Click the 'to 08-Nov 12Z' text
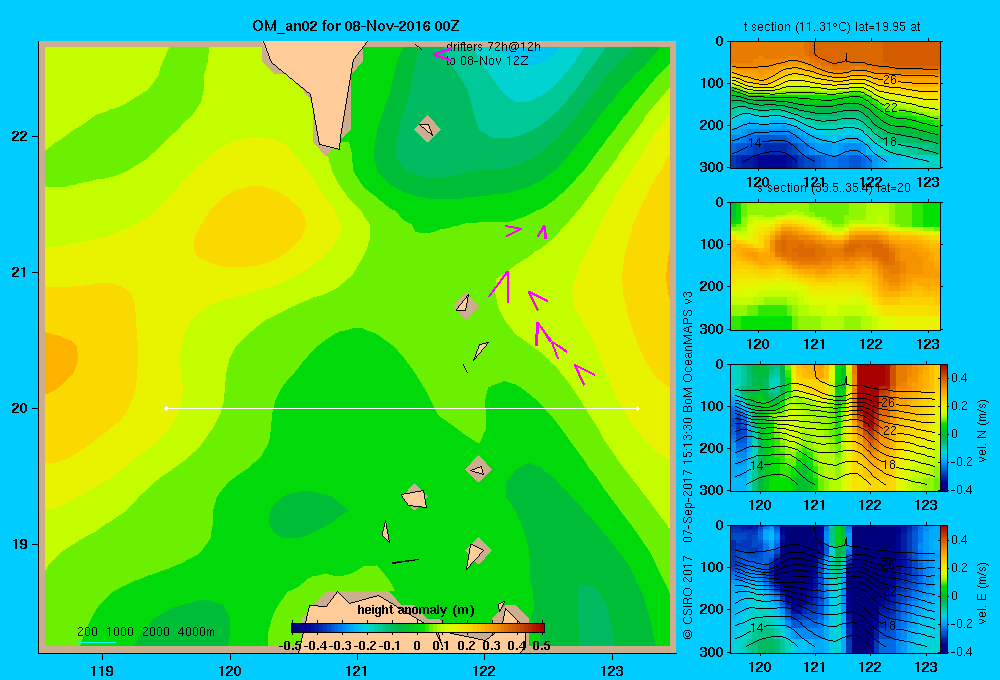 (x=487, y=61)
